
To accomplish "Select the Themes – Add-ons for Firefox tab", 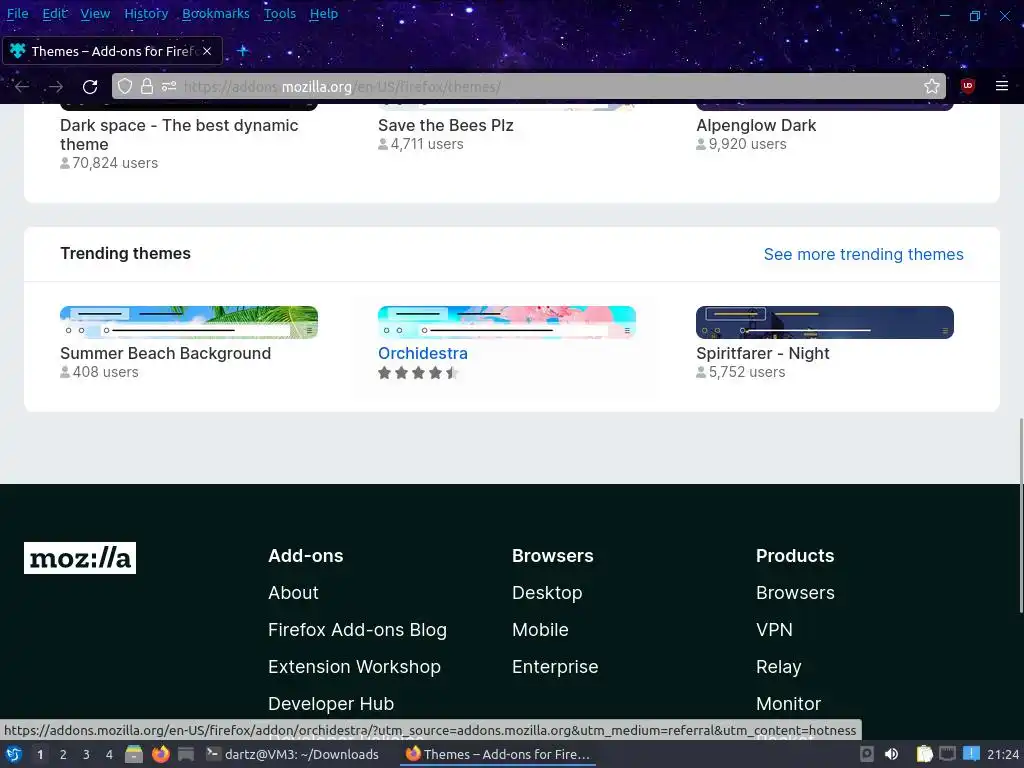I will click(112, 51).
